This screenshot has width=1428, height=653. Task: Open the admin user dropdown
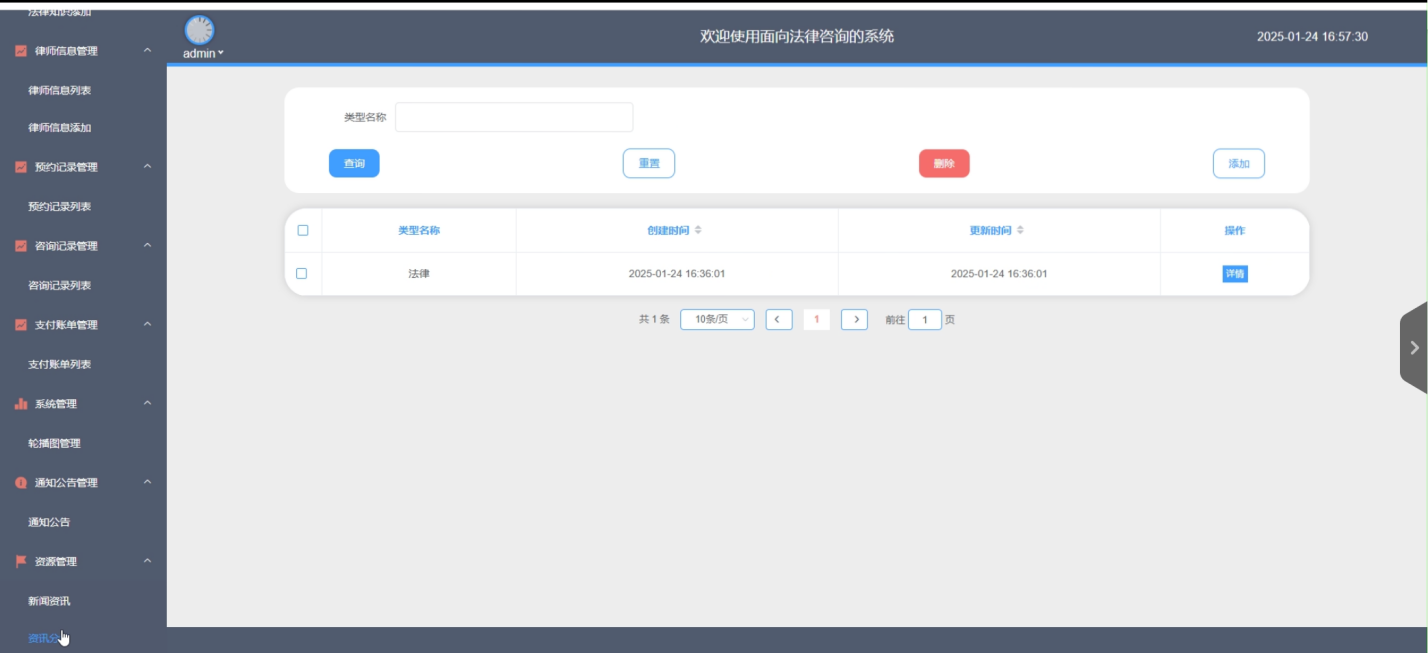[x=203, y=53]
